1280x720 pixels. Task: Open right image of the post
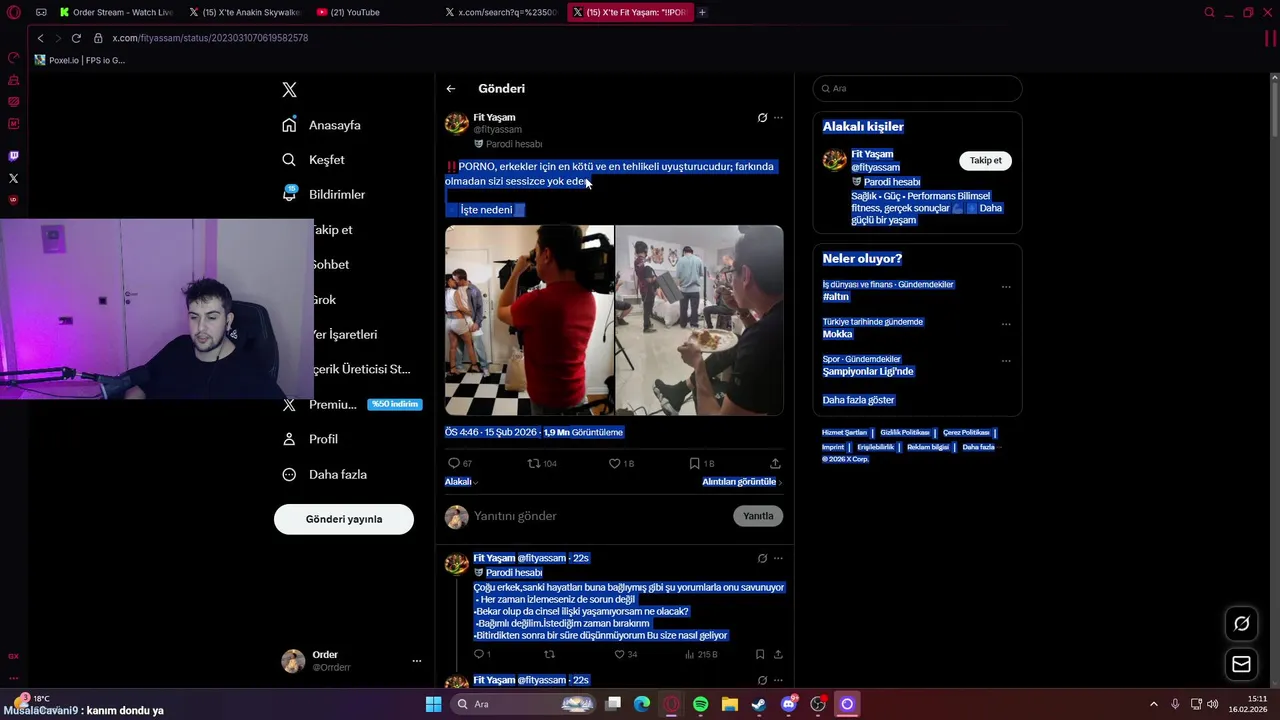tap(700, 320)
